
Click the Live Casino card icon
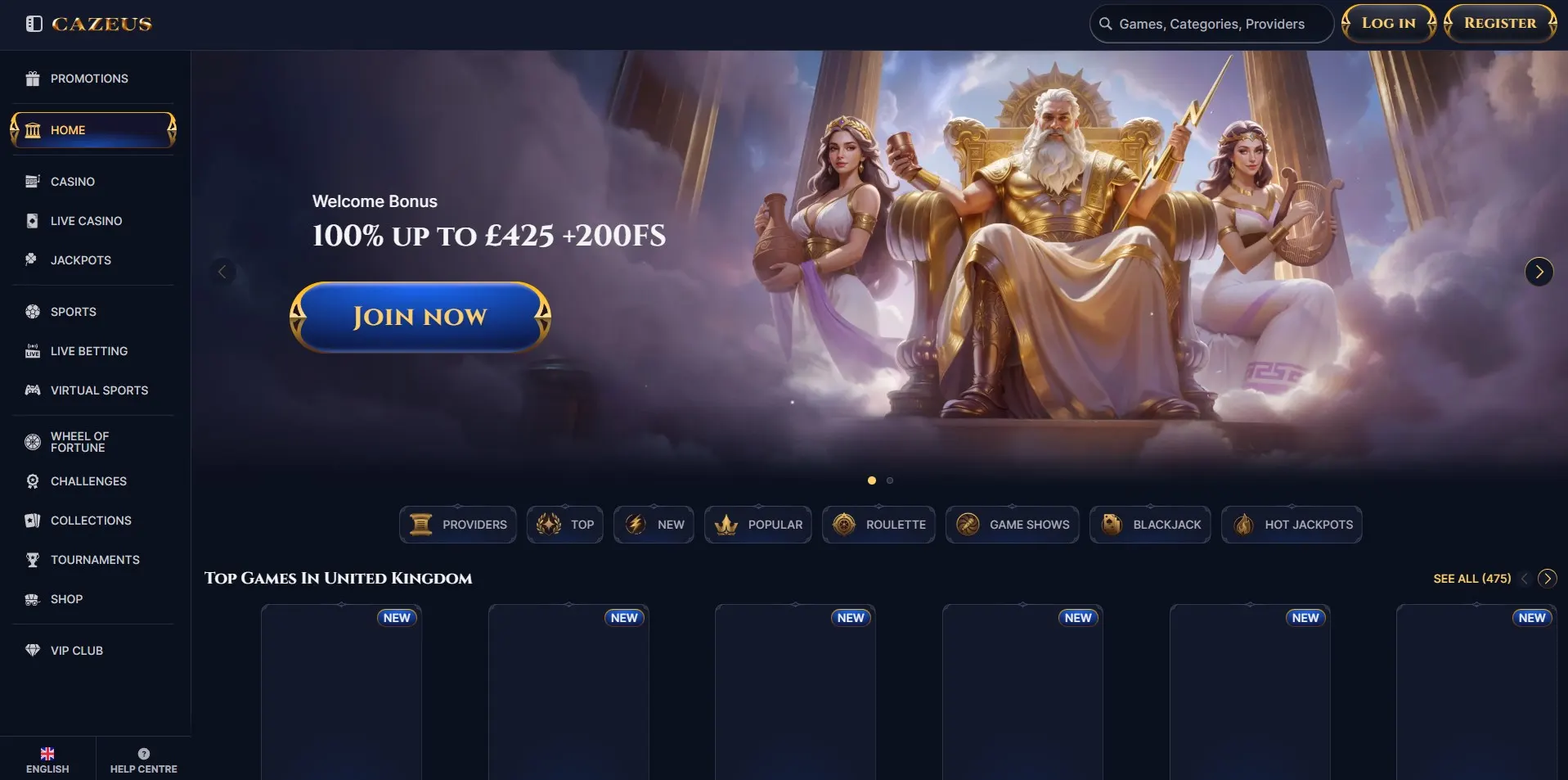click(33, 221)
